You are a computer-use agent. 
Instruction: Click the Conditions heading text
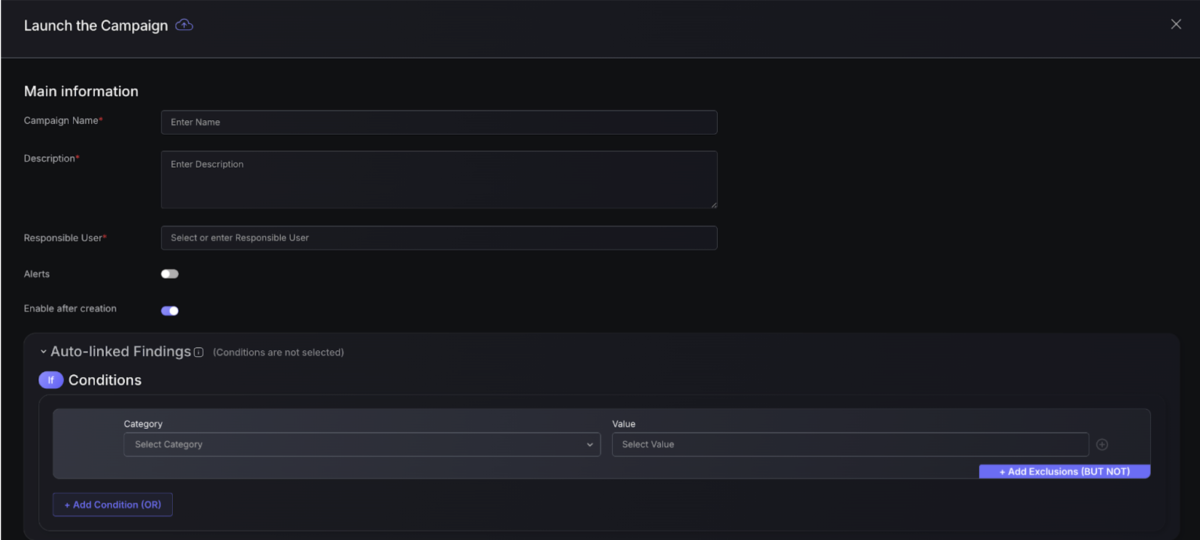(105, 380)
